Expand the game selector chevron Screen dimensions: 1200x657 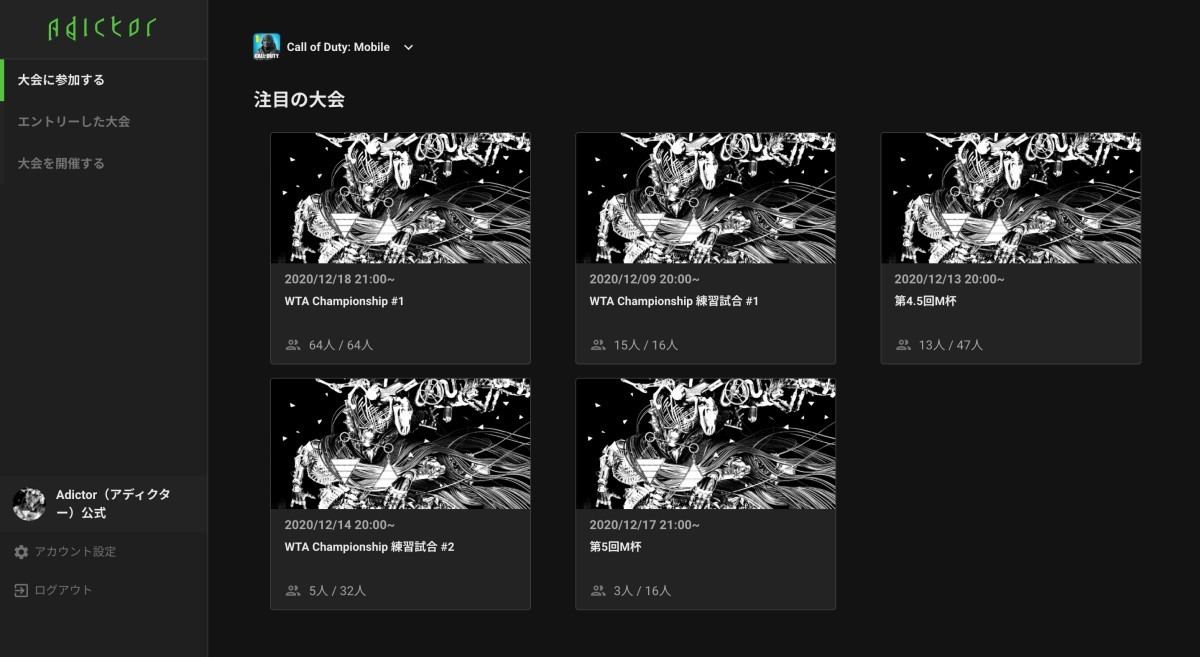pyautogui.click(x=408, y=47)
